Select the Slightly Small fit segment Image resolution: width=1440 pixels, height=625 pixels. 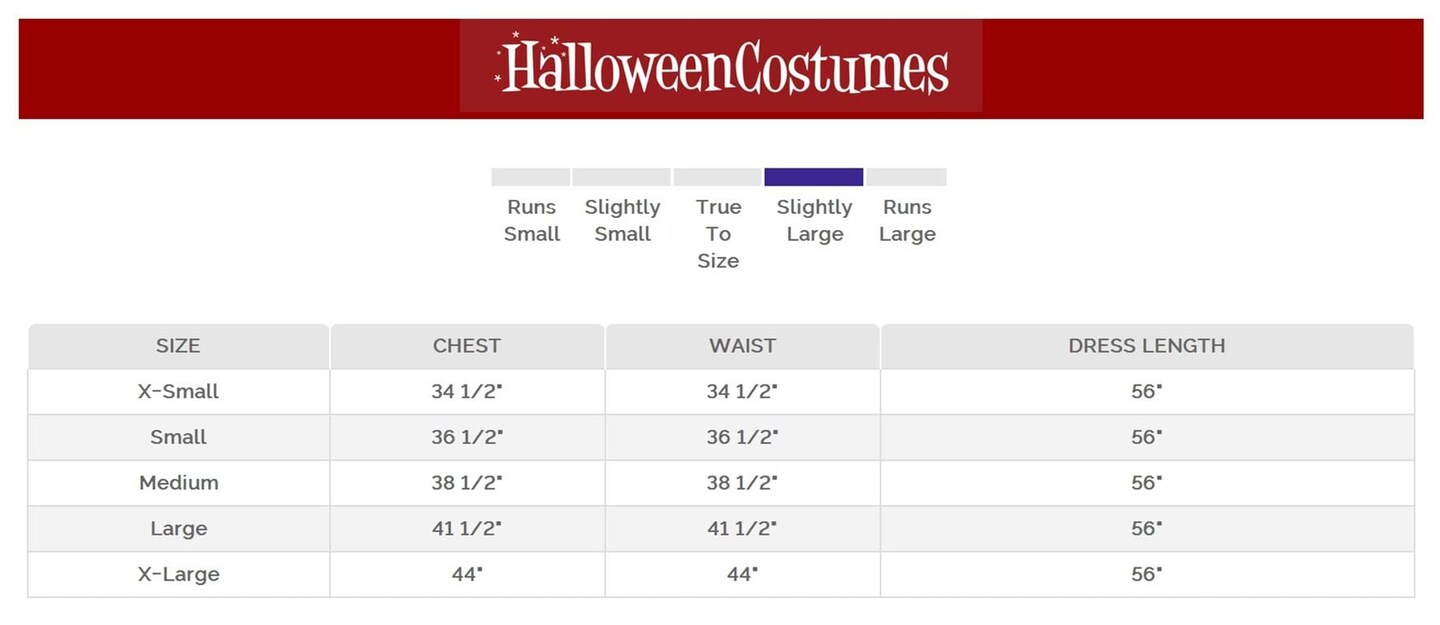click(x=621, y=177)
